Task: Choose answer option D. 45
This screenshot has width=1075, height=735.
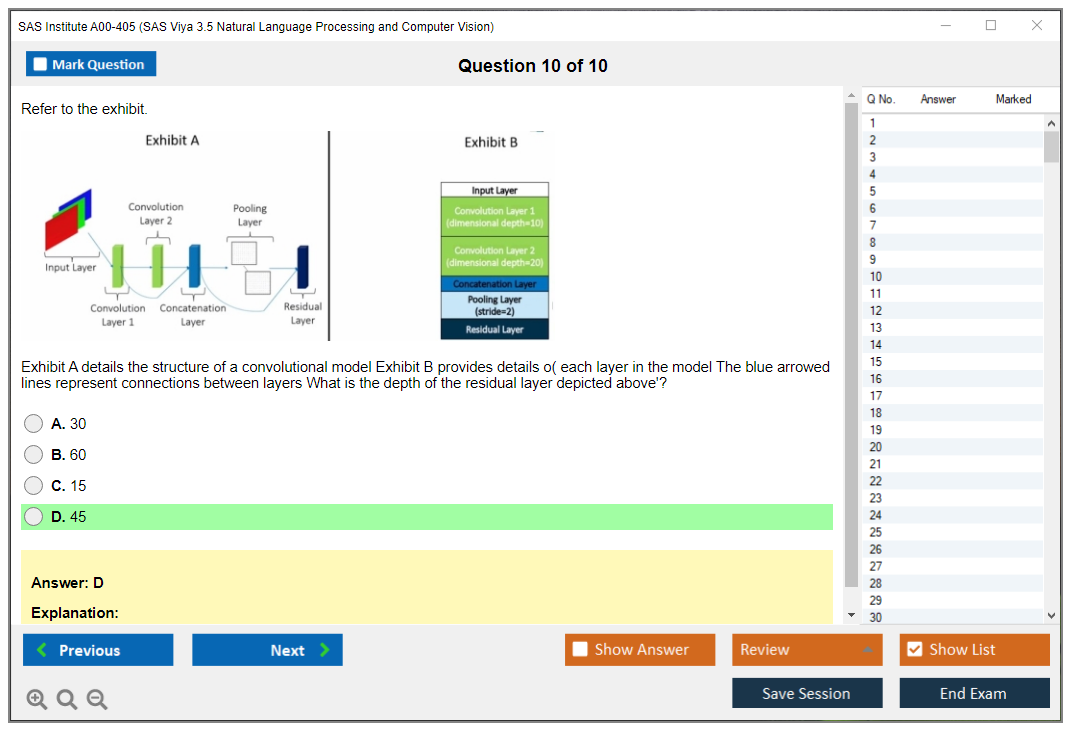Action: pyautogui.click(x=34, y=517)
